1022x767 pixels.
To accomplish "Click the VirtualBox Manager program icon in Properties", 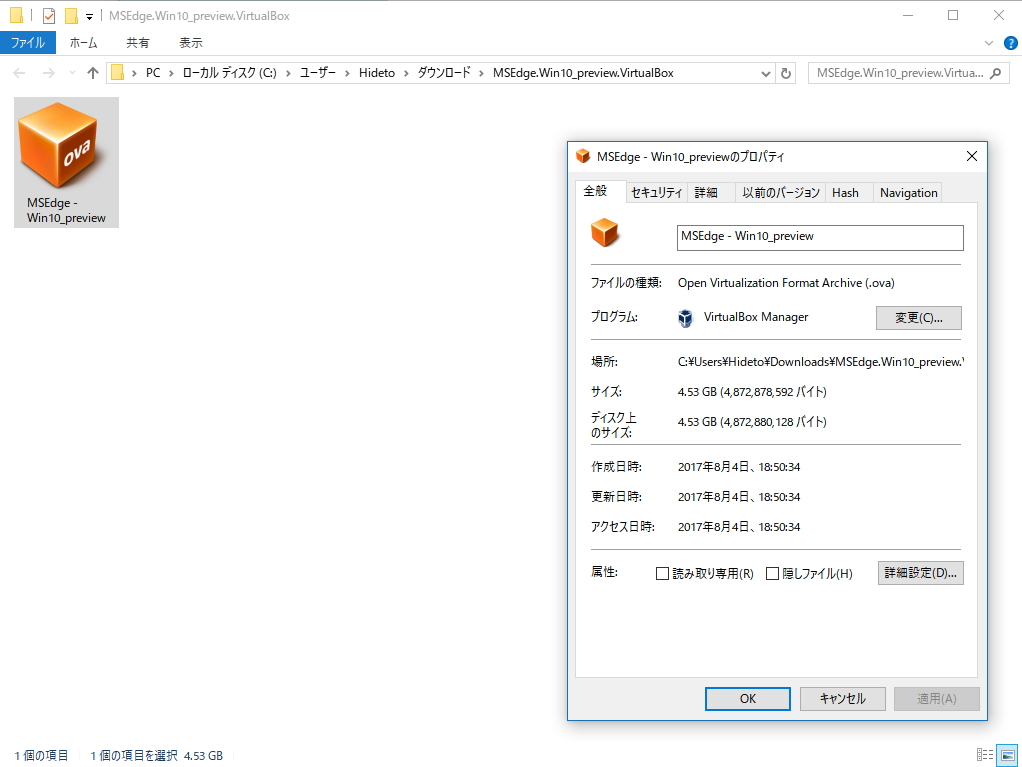I will pos(685,317).
